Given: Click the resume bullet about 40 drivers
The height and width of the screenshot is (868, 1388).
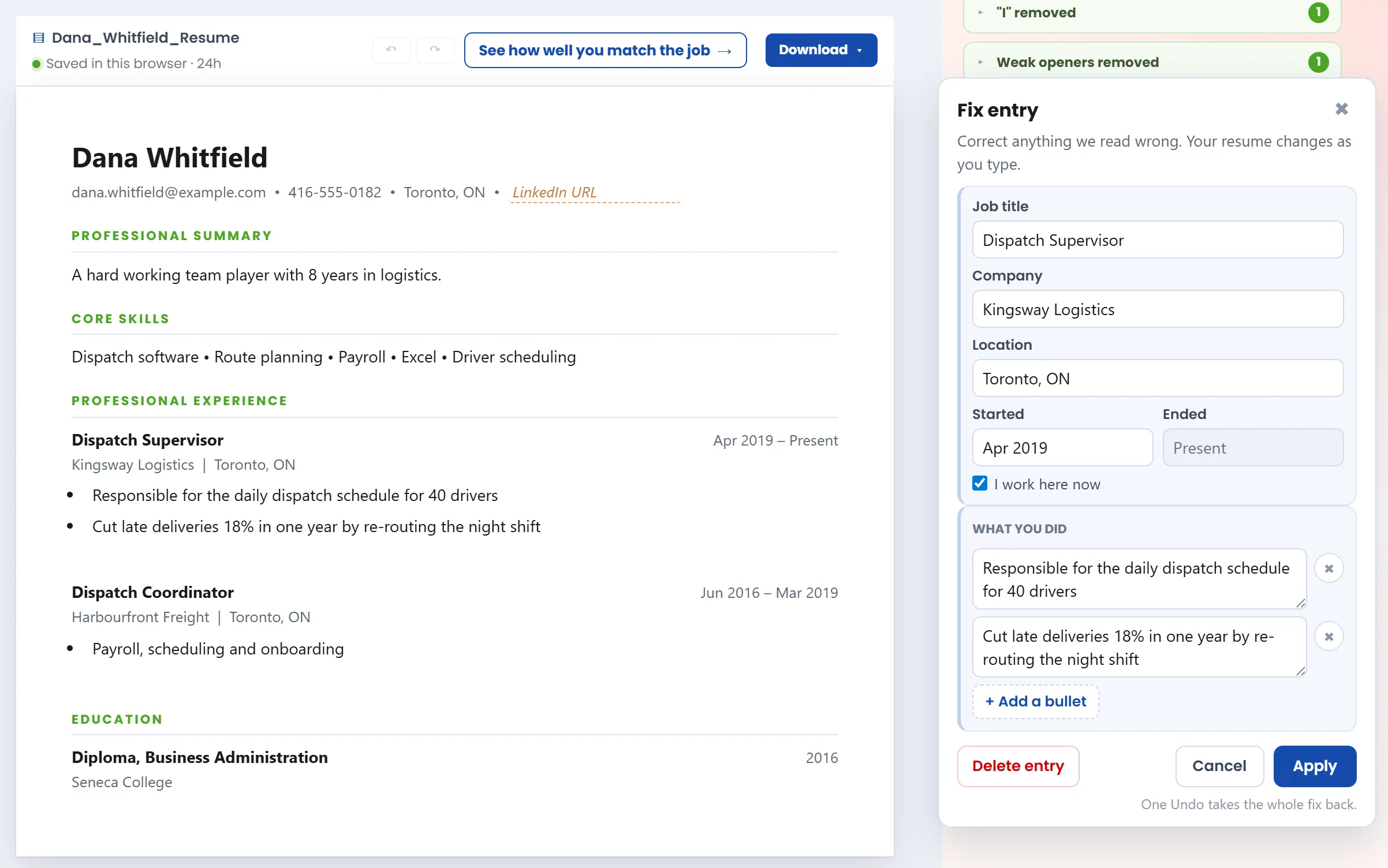Looking at the screenshot, I should [x=295, y=495].
